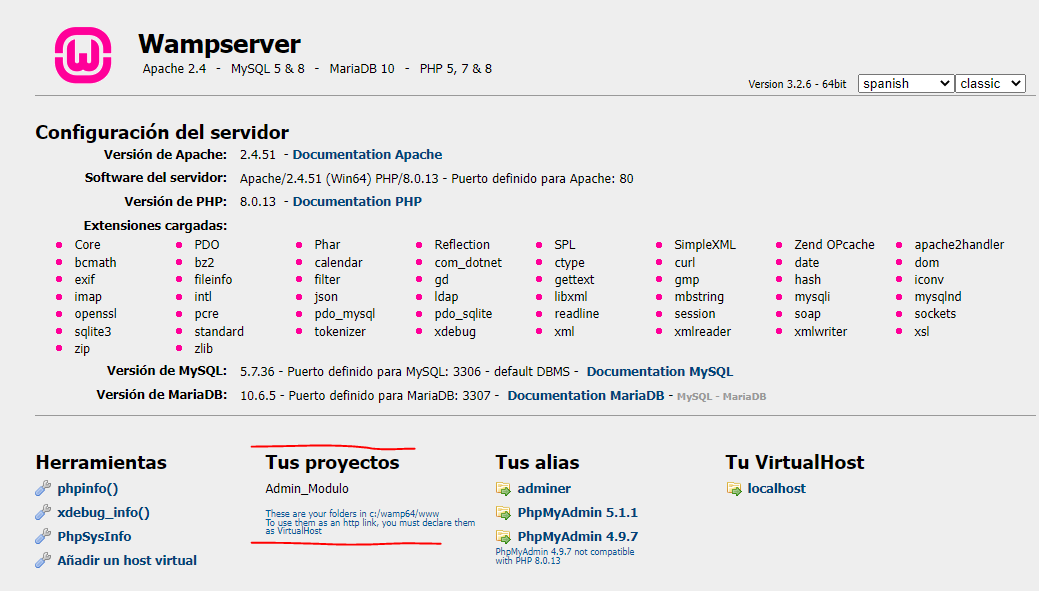Click the small MySQL - MariaDB link
The width and height of the screenshot is (1039, 591).
(721, 397)
